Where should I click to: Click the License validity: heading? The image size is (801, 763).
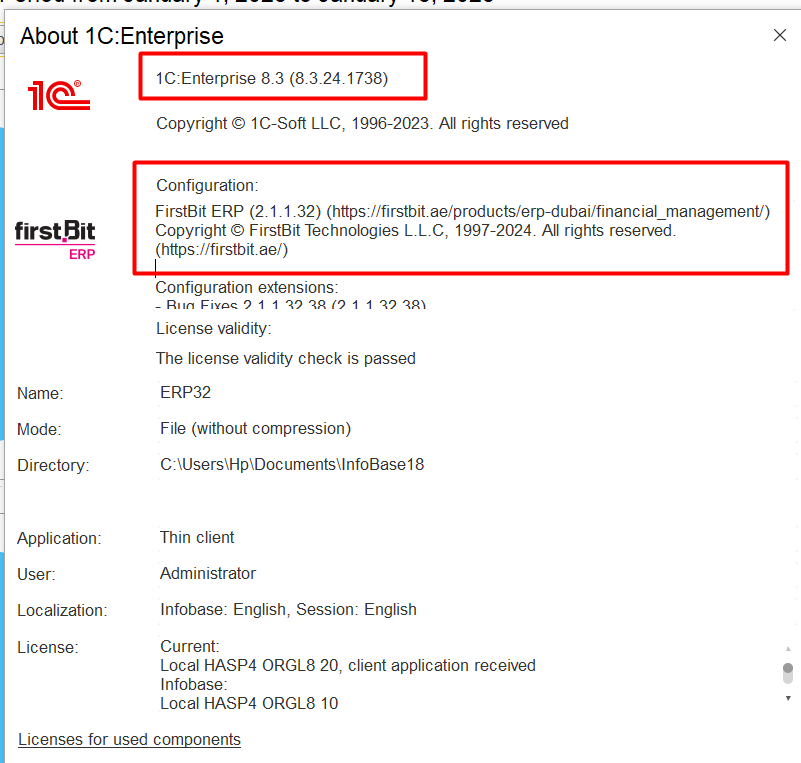click(x=214, y=328)
